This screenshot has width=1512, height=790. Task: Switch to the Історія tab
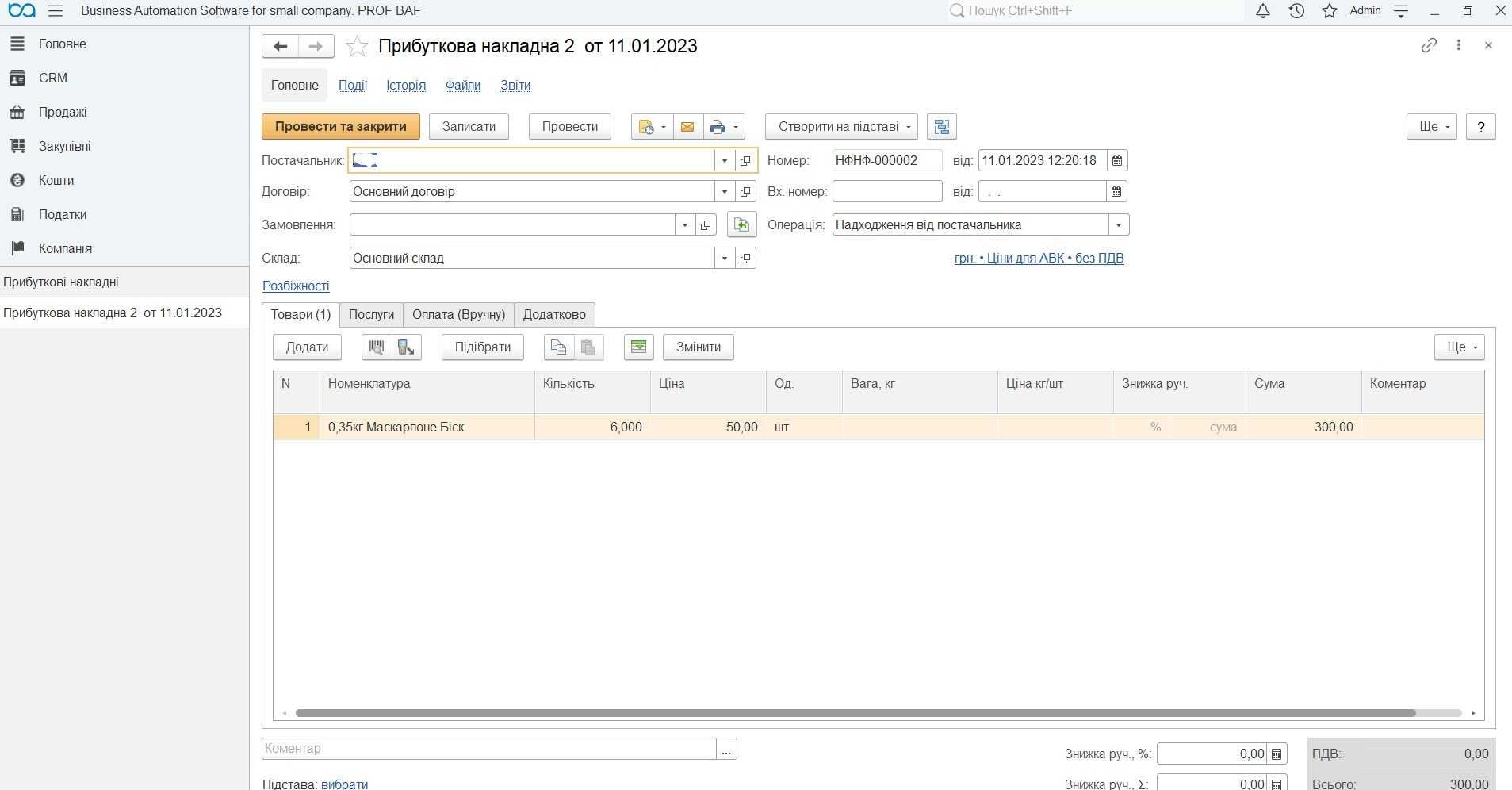(x=406, y=85)
